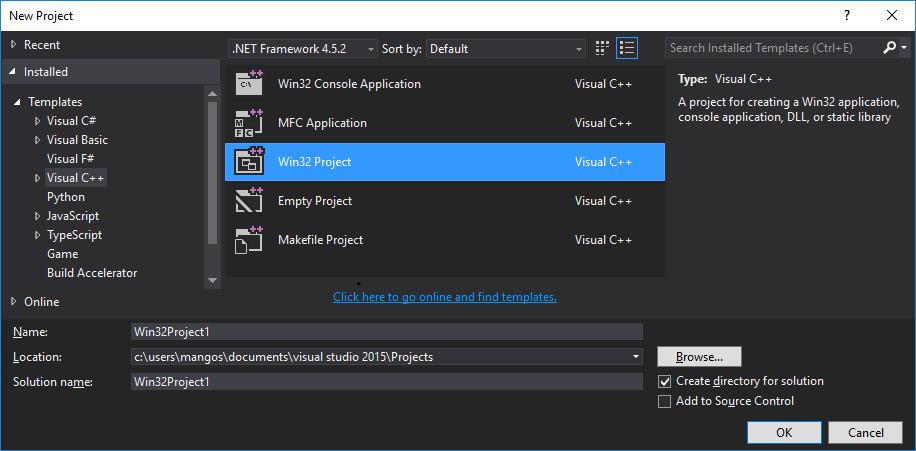Expand the Recent section
Image resolution: width=916 pixels, height=451 pixels.
coord(14,45)
